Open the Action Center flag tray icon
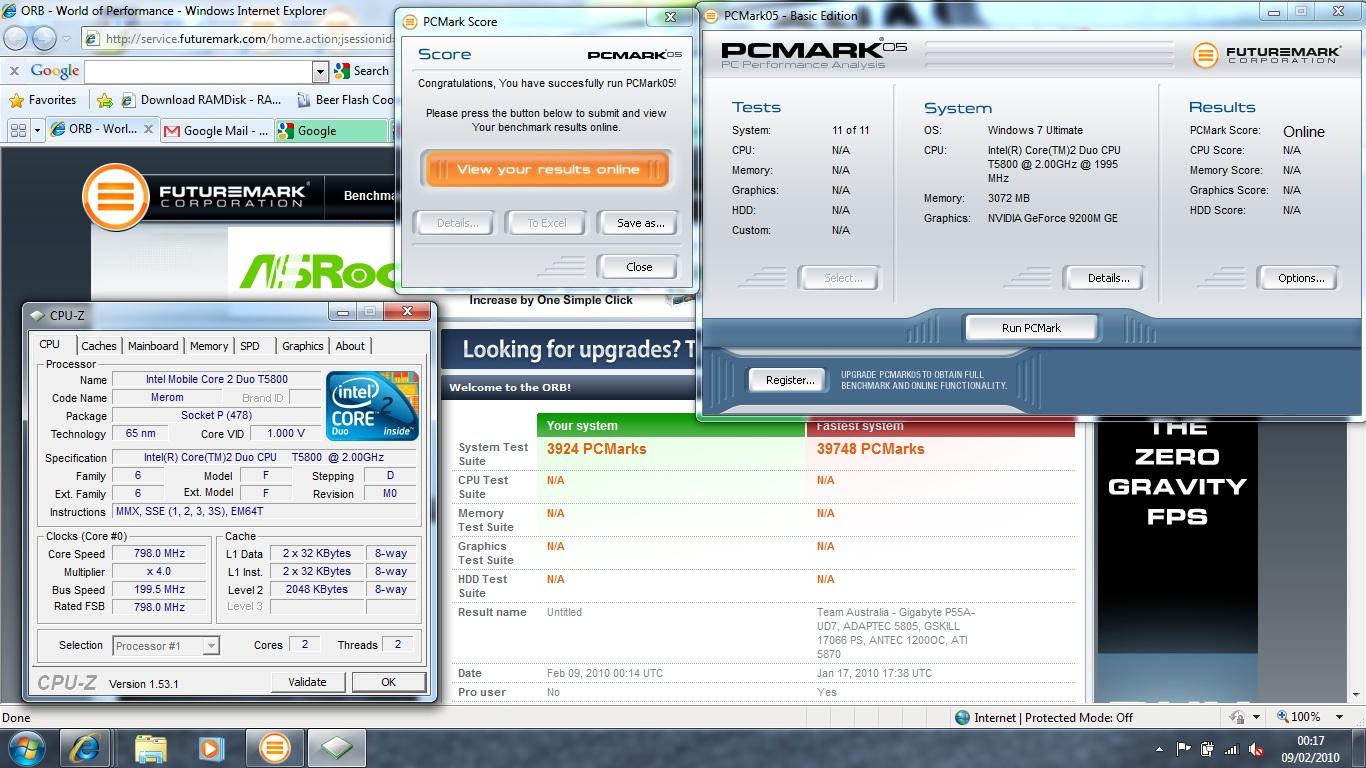This screenshot has width=1366, height=768. [1184, 748]
